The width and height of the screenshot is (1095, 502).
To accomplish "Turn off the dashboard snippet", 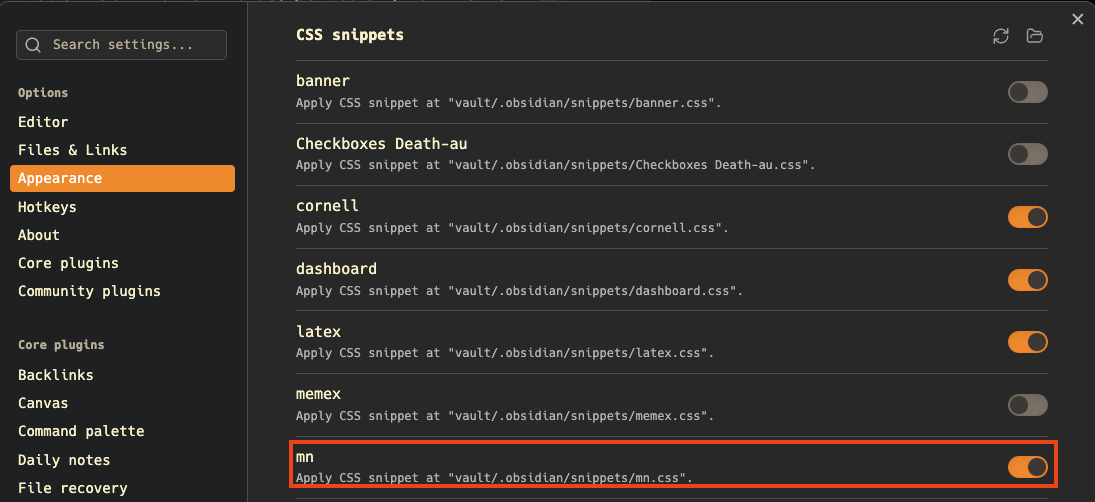I will tap(1027, 279).
